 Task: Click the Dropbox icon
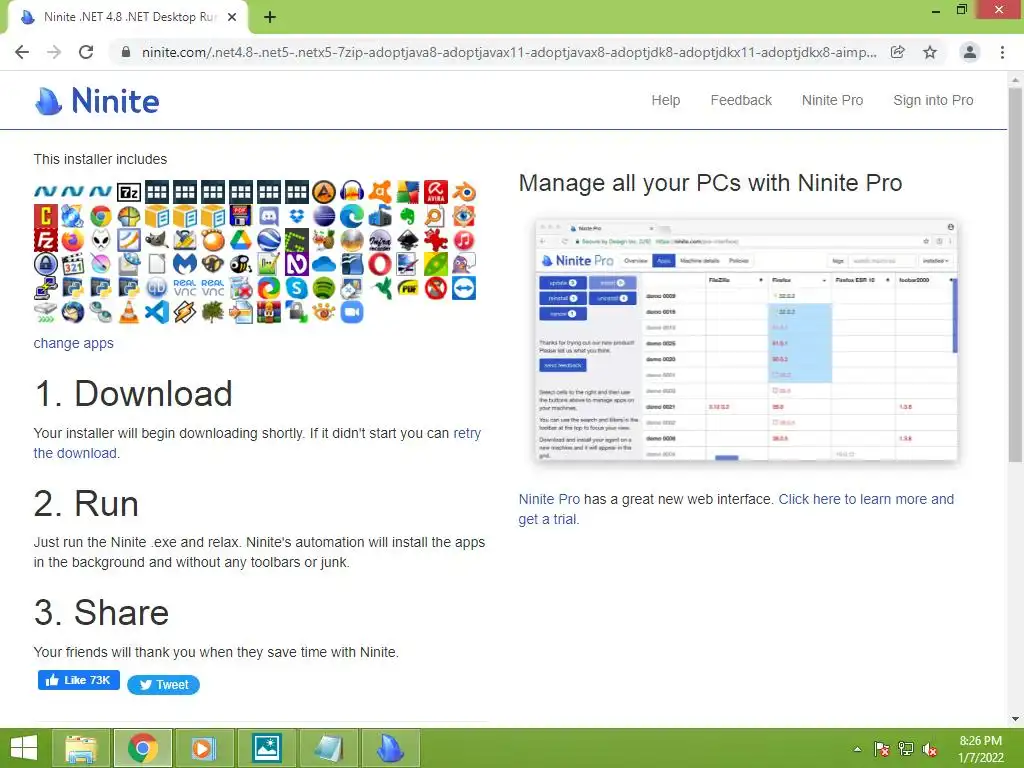point(296,216)
